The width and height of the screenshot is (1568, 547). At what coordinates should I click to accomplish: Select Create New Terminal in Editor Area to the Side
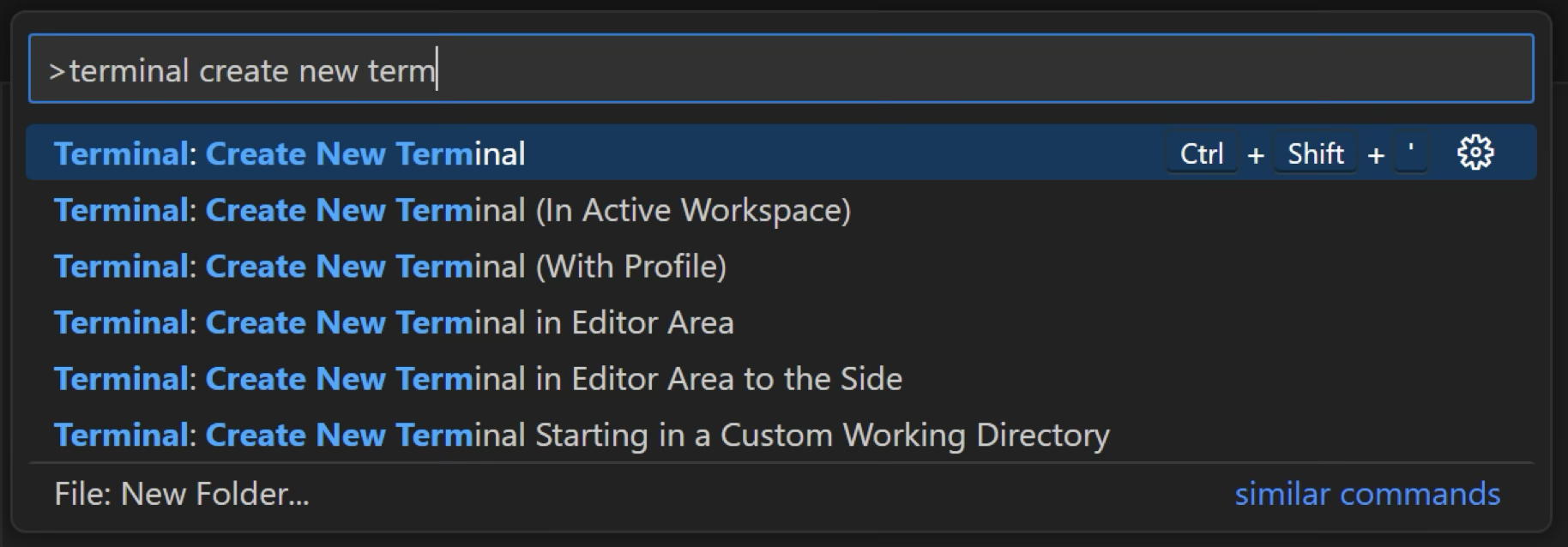coord(477,378)
